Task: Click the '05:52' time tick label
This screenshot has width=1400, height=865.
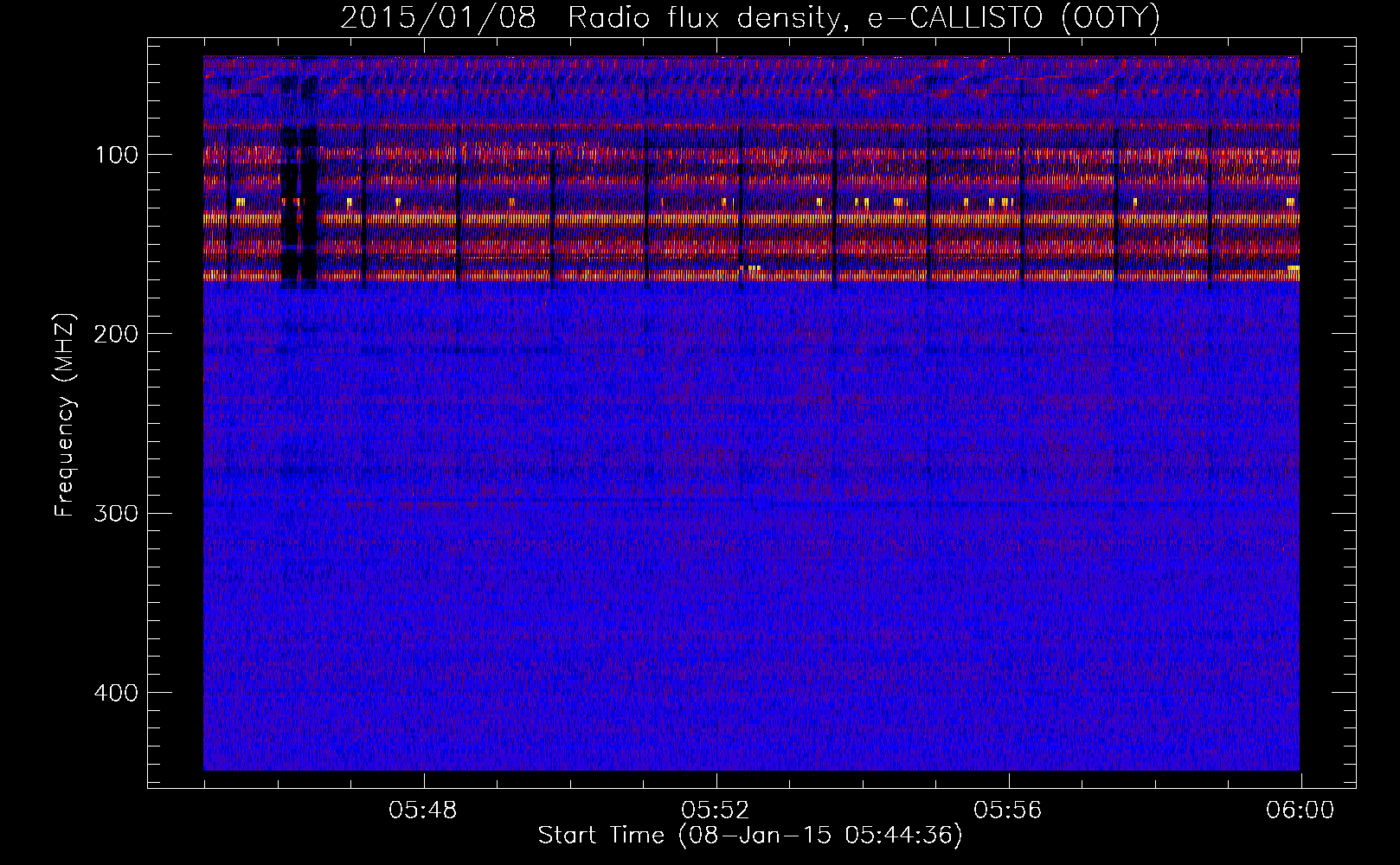Action: pyautogui.click(x=716, y=811)
